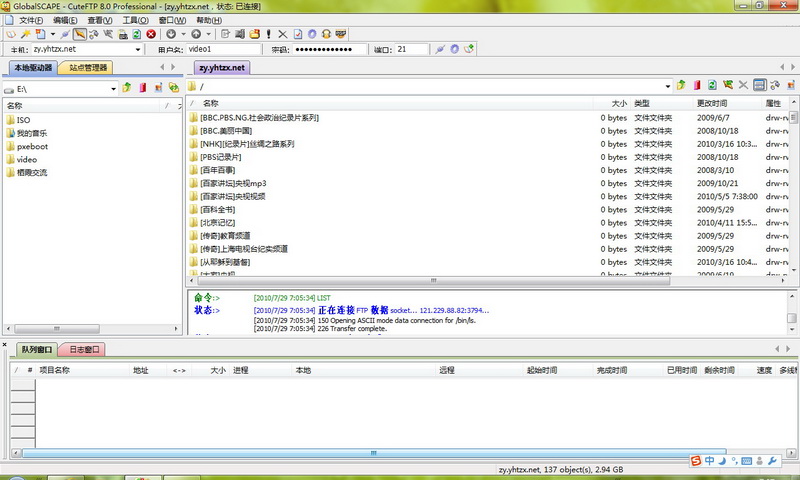Click the queue pane horizontal scrollbar
The height and width of the screenshot is (480, 800).
click(x=400, y=453)
